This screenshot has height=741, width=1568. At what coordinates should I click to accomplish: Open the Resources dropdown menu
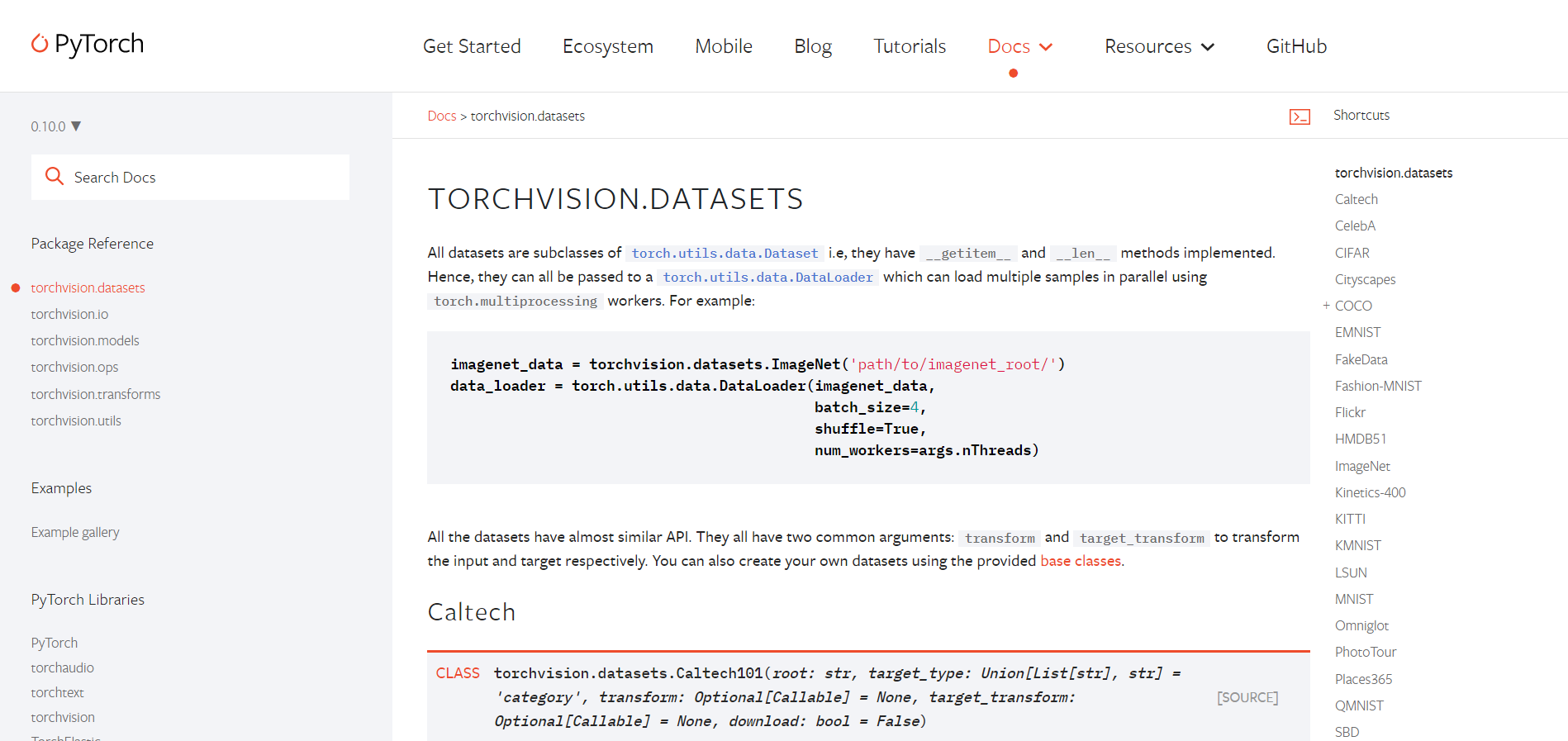pos(1160,46)
